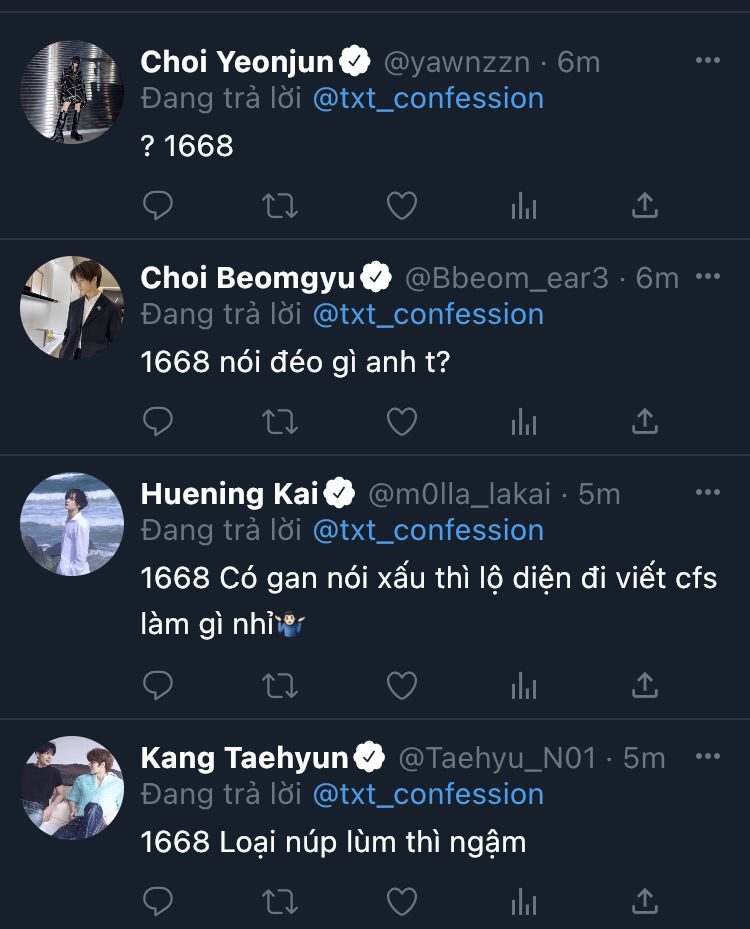Like Kang Taehyun's tweet
Screen dimensions: 750x929
tap(402, 902)
